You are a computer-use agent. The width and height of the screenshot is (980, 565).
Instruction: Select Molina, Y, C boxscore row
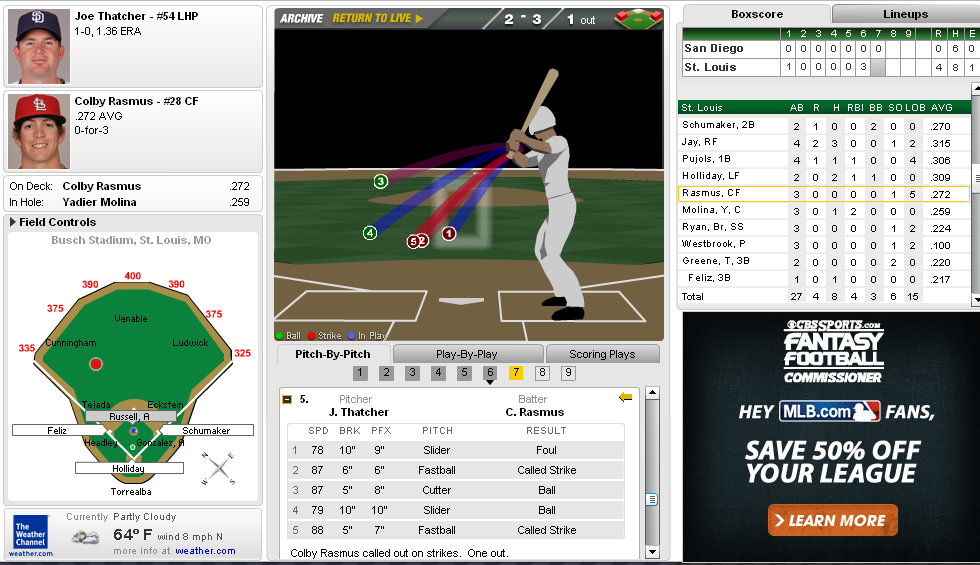tap(824, 211)
